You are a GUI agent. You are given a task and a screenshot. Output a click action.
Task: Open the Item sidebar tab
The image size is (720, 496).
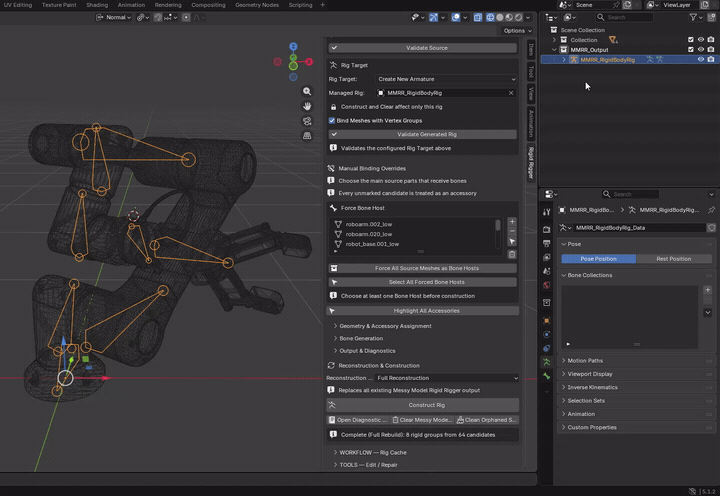pyautogui.click(x=531, y=49)
